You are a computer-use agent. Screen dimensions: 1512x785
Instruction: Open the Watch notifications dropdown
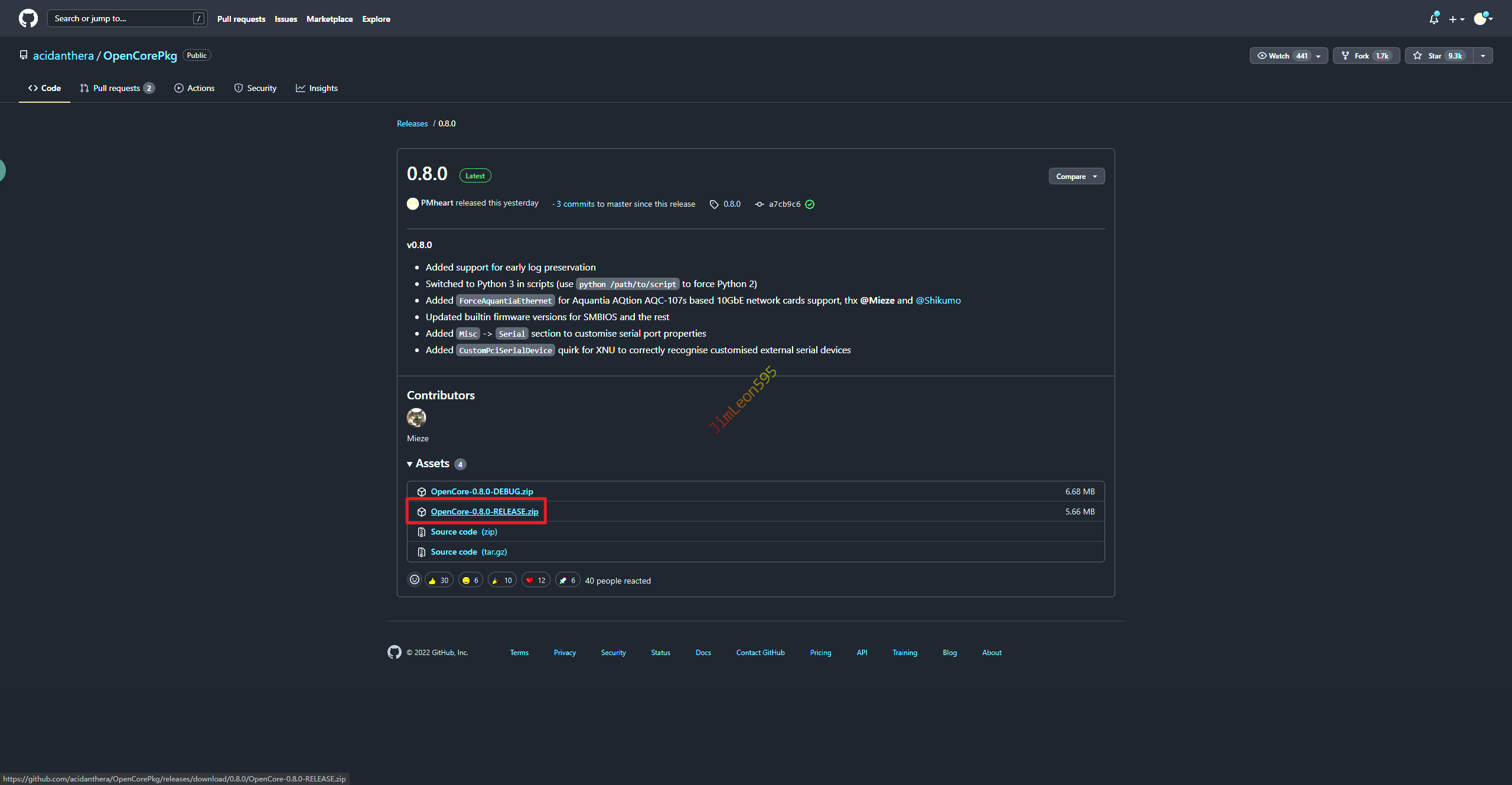[x=1288, y=56]
